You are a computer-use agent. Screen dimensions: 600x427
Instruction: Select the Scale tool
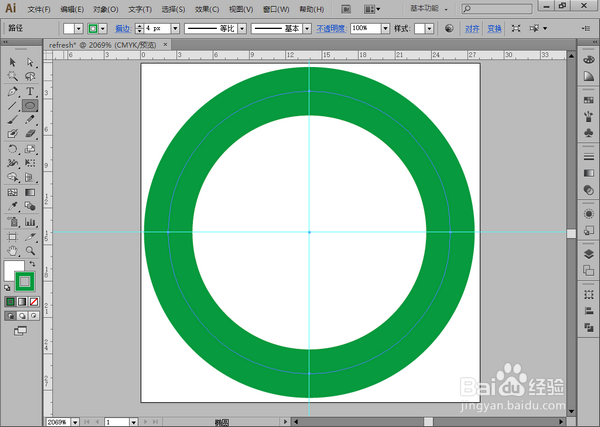click(30, 149)
